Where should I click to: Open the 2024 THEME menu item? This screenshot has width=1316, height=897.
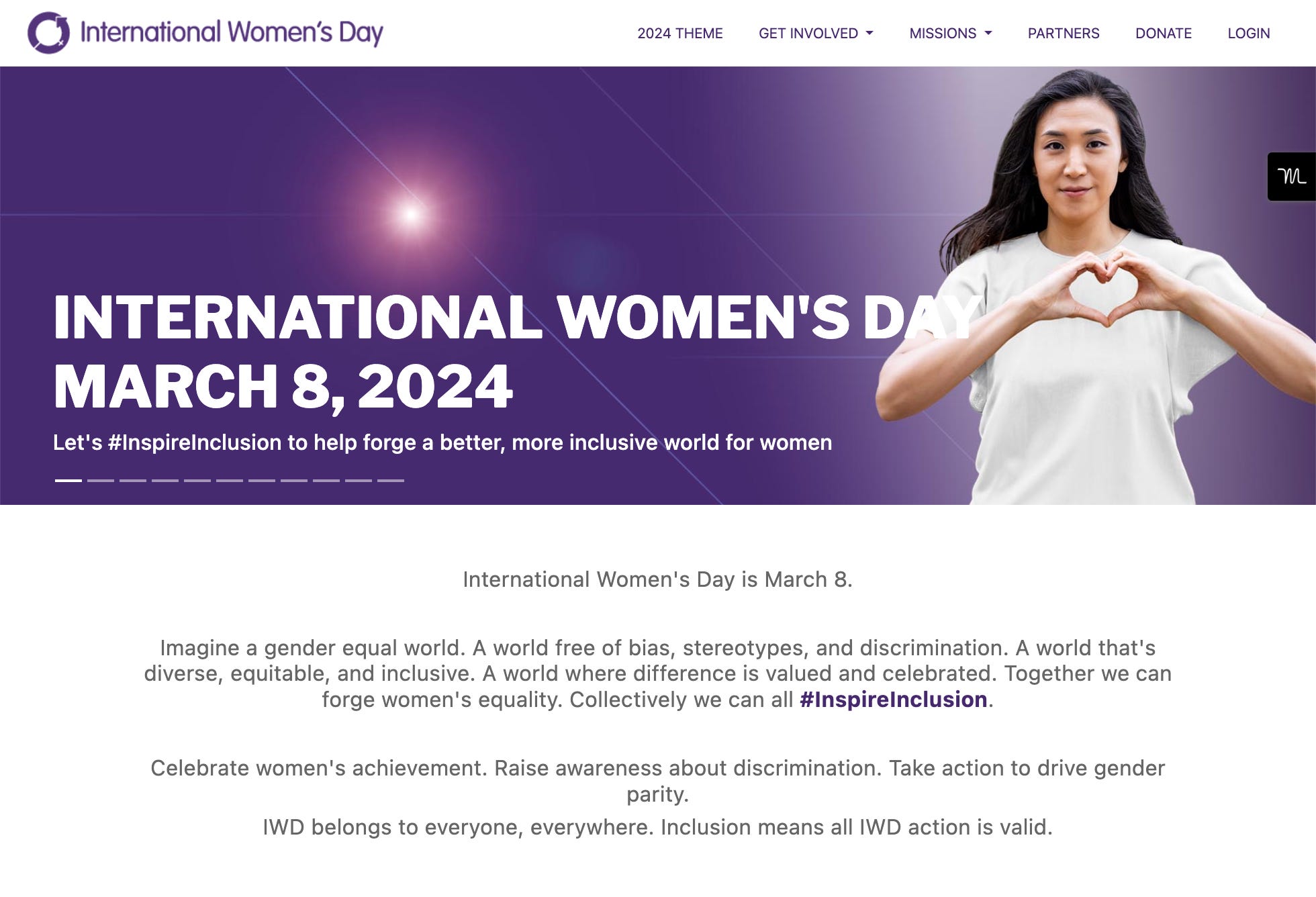679,34
